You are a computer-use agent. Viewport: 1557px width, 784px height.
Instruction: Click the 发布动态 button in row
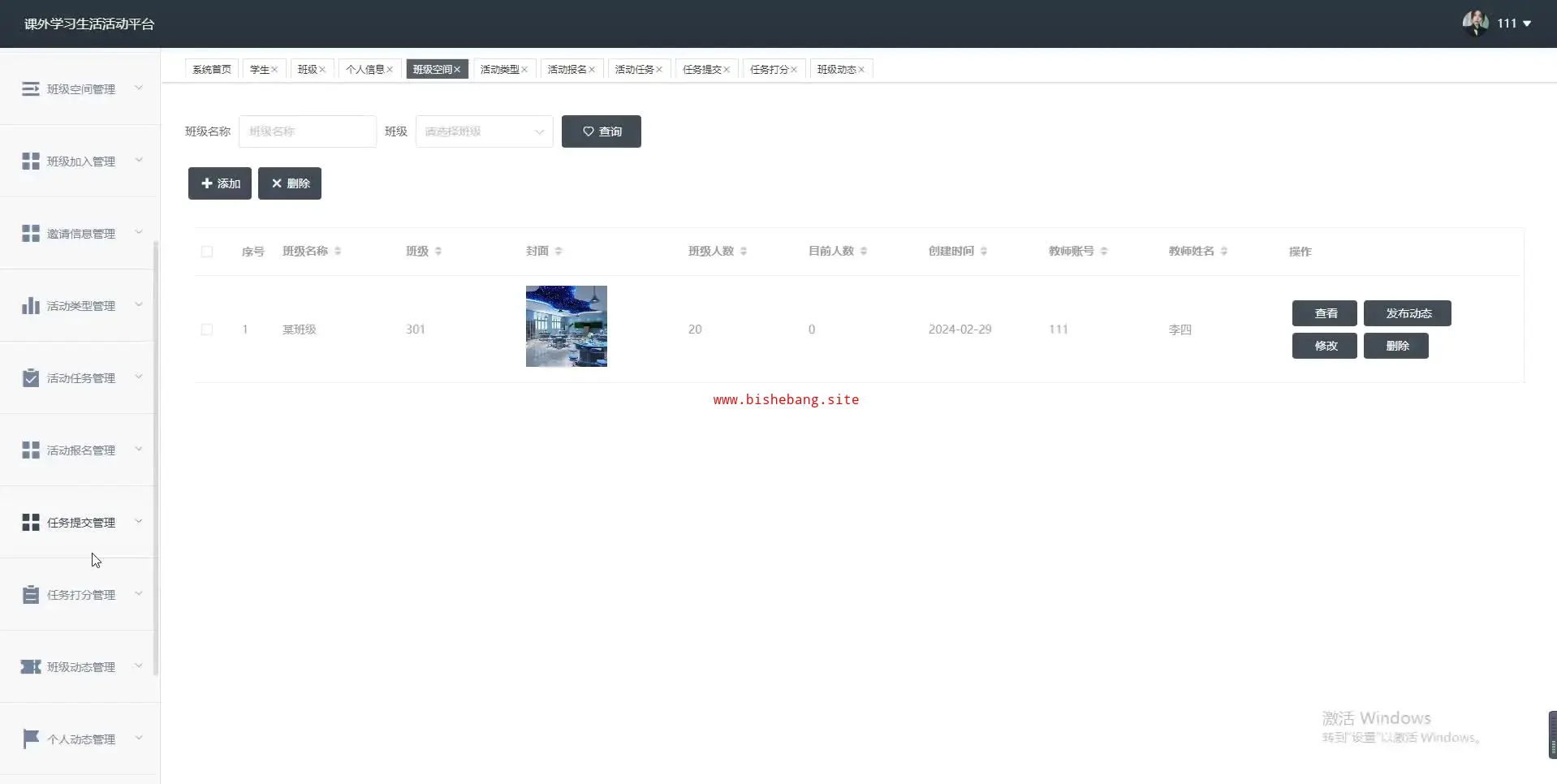(1407, 313)
